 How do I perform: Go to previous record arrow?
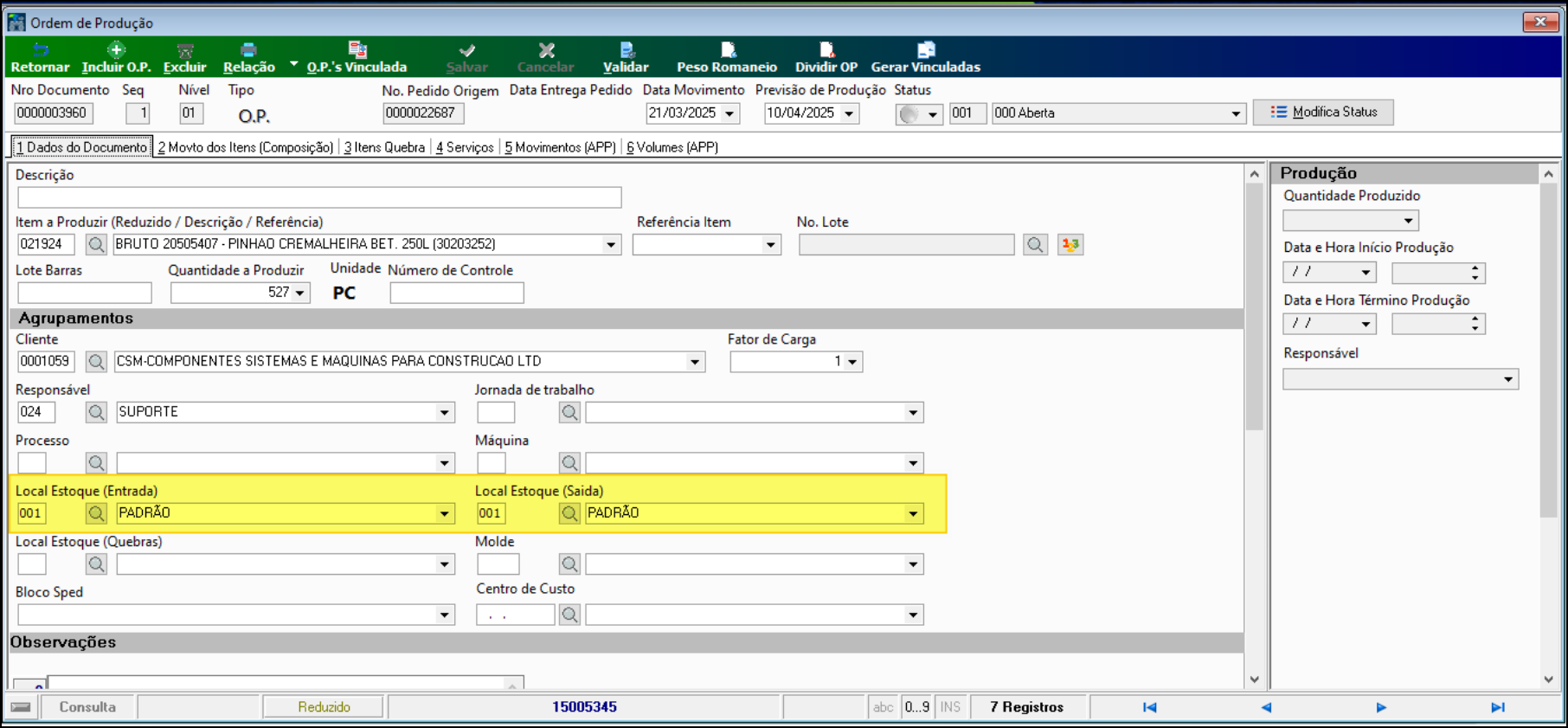pos(1266,707)
